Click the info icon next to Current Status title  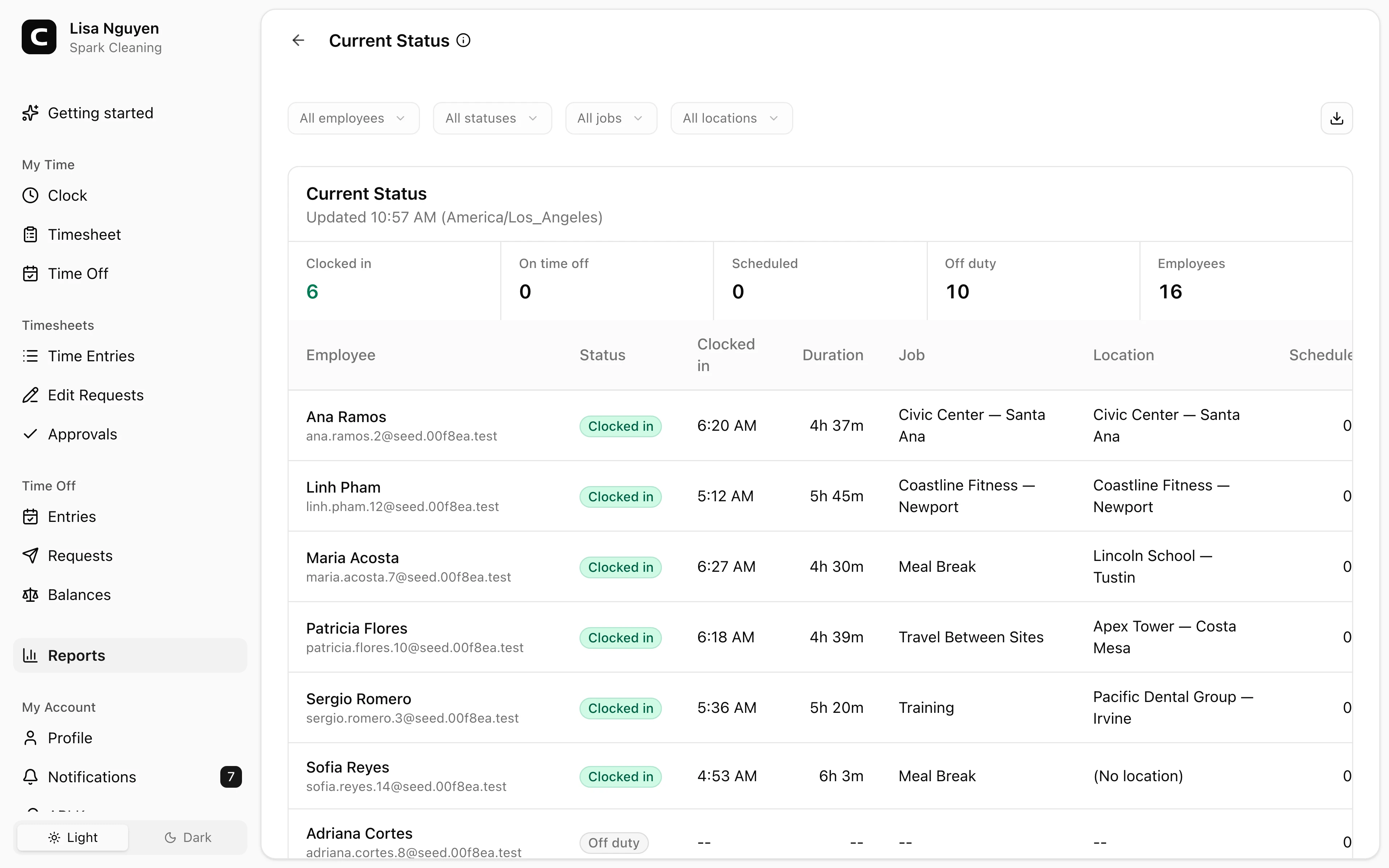[463, 40]
